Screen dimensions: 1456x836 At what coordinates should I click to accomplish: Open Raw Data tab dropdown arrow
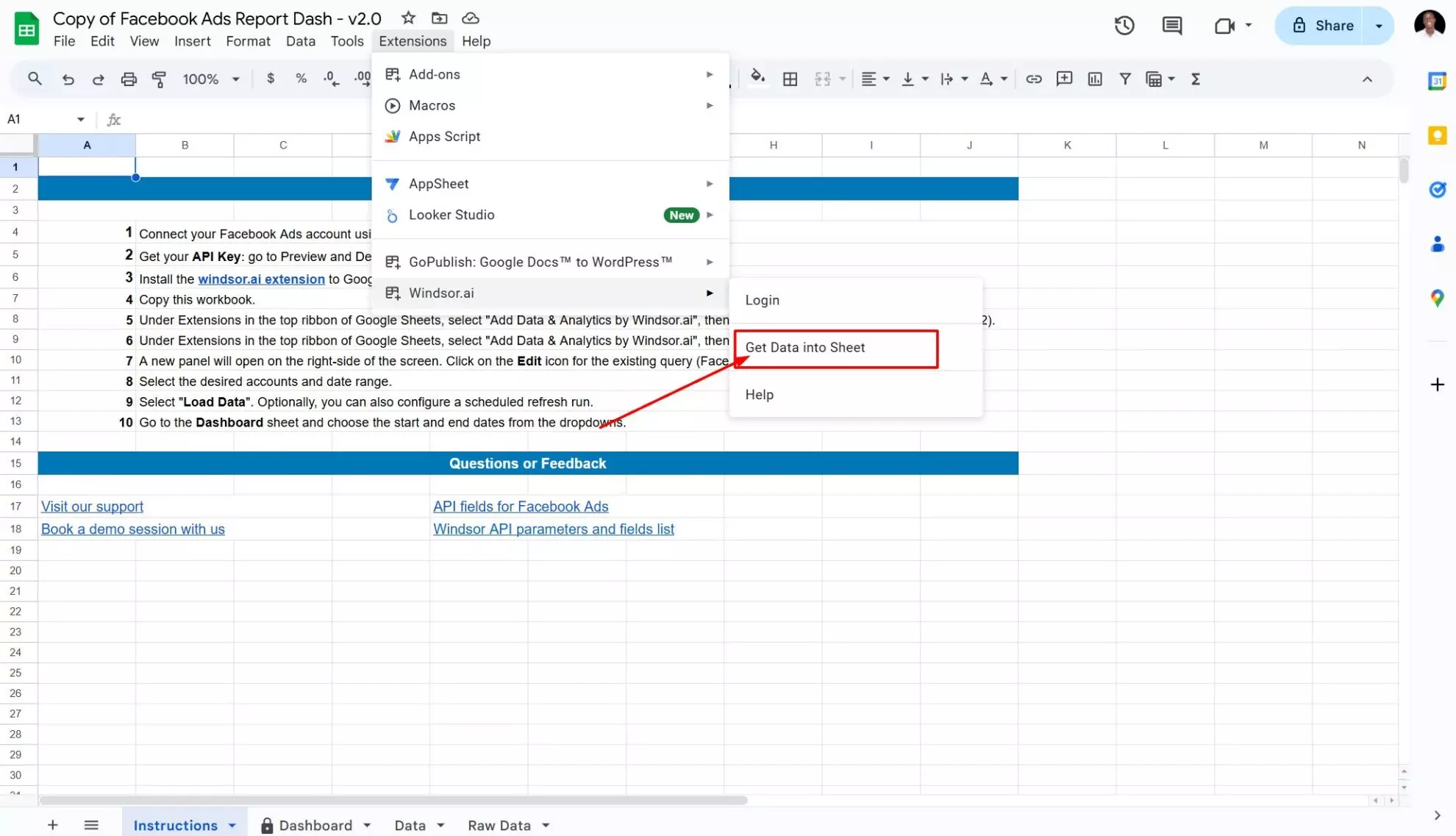[546, 825]
